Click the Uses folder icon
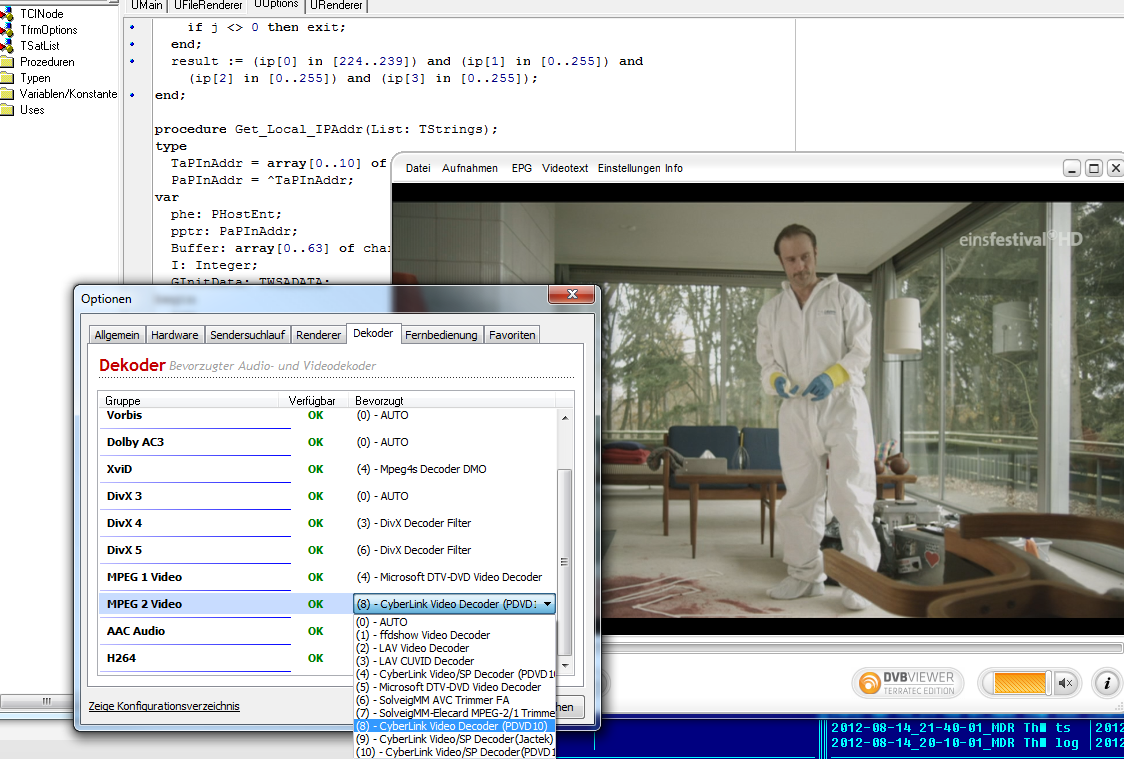1124x759 pixels. (x=8, y=110)
